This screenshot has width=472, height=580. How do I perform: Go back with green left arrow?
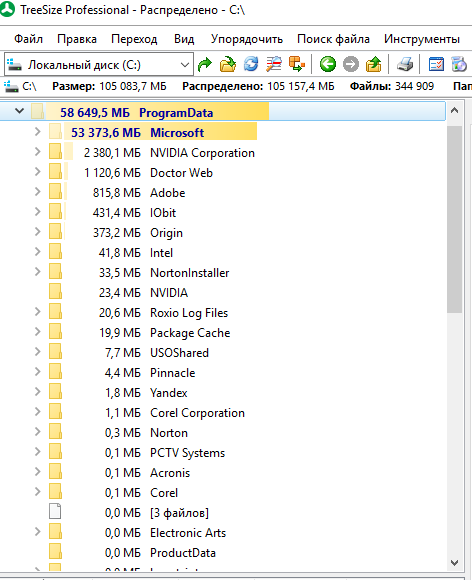328,64
